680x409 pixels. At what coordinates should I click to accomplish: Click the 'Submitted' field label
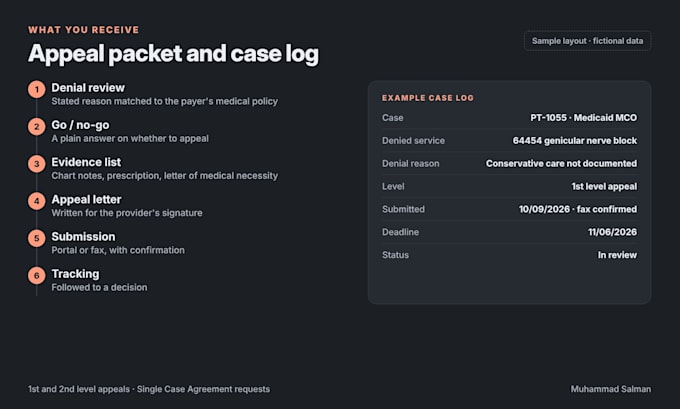point(403,209)
